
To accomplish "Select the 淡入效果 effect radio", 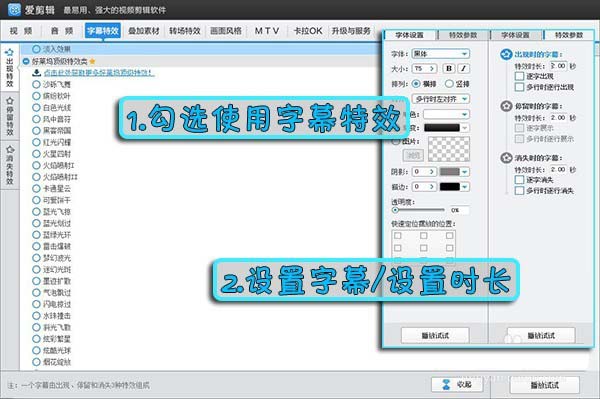I will tap(36, 49).
